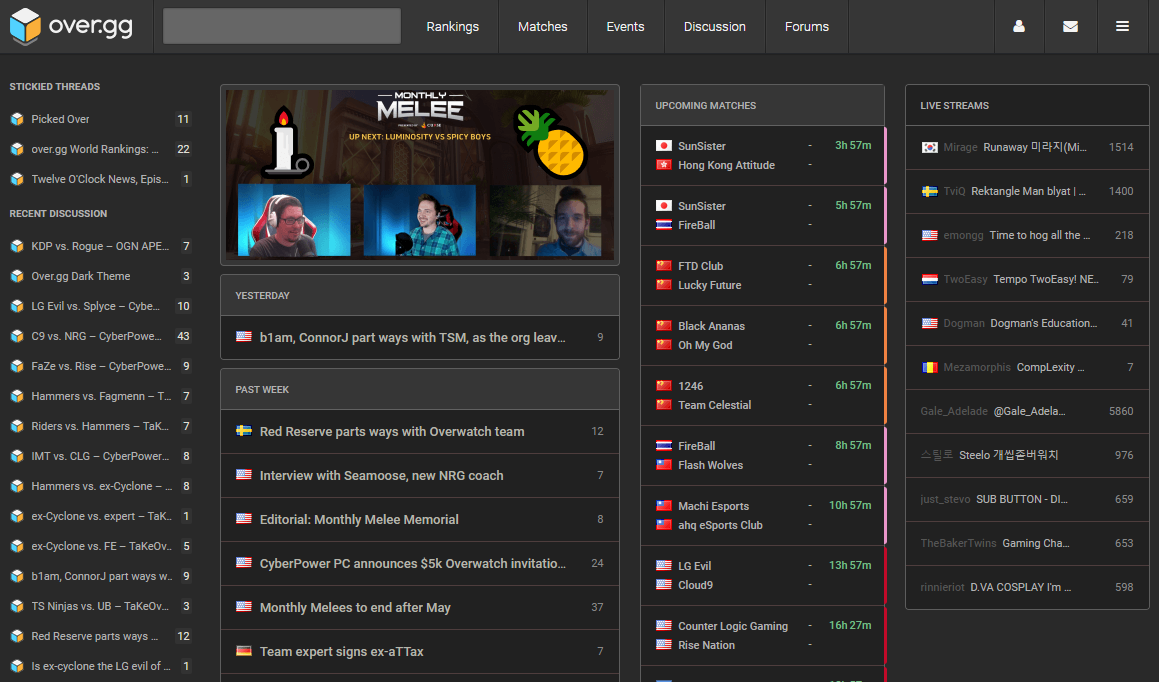Click the thread icon next to Picked Over

click(16, 119)
